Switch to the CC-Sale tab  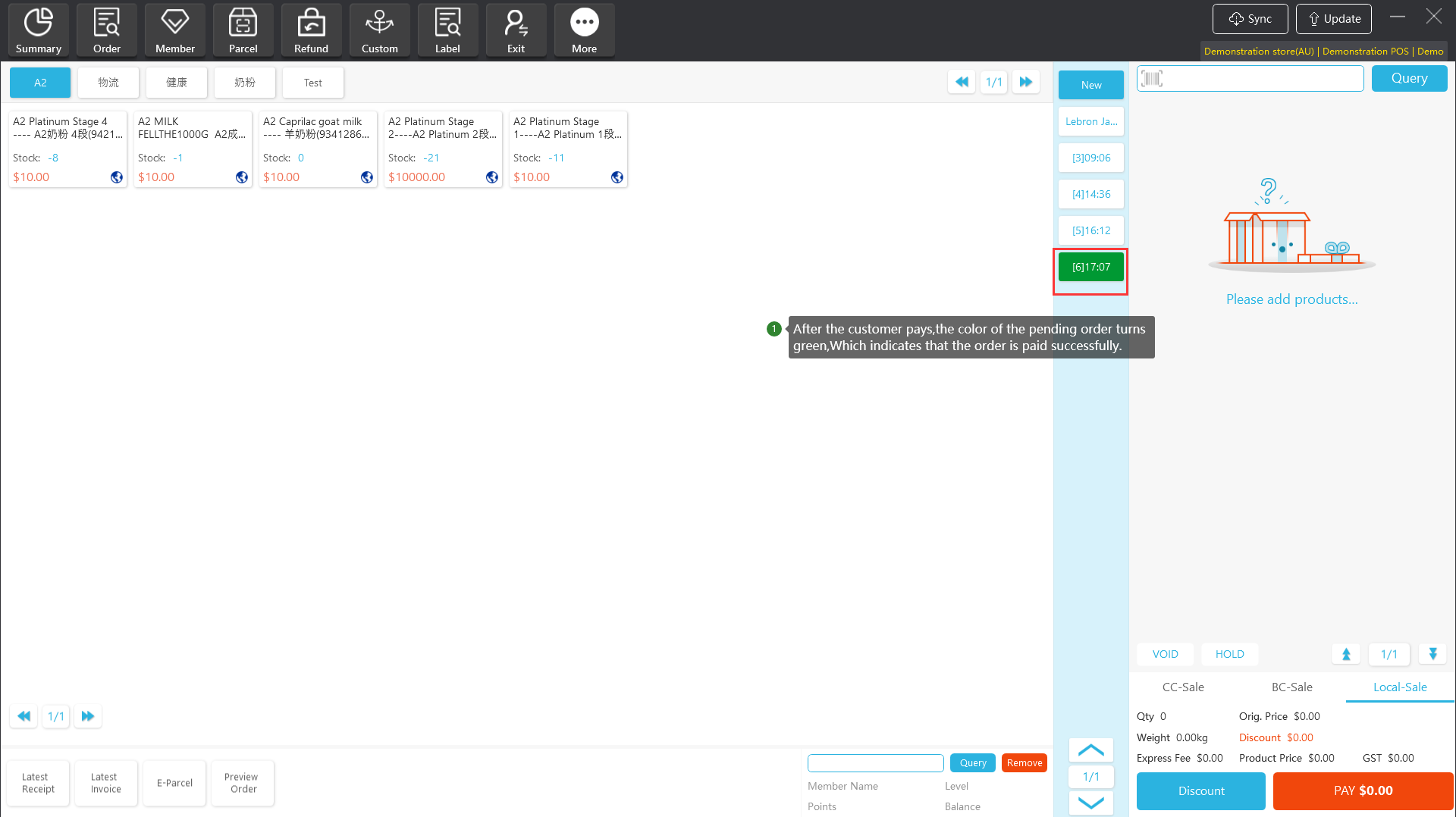(x=1183, y=687)
